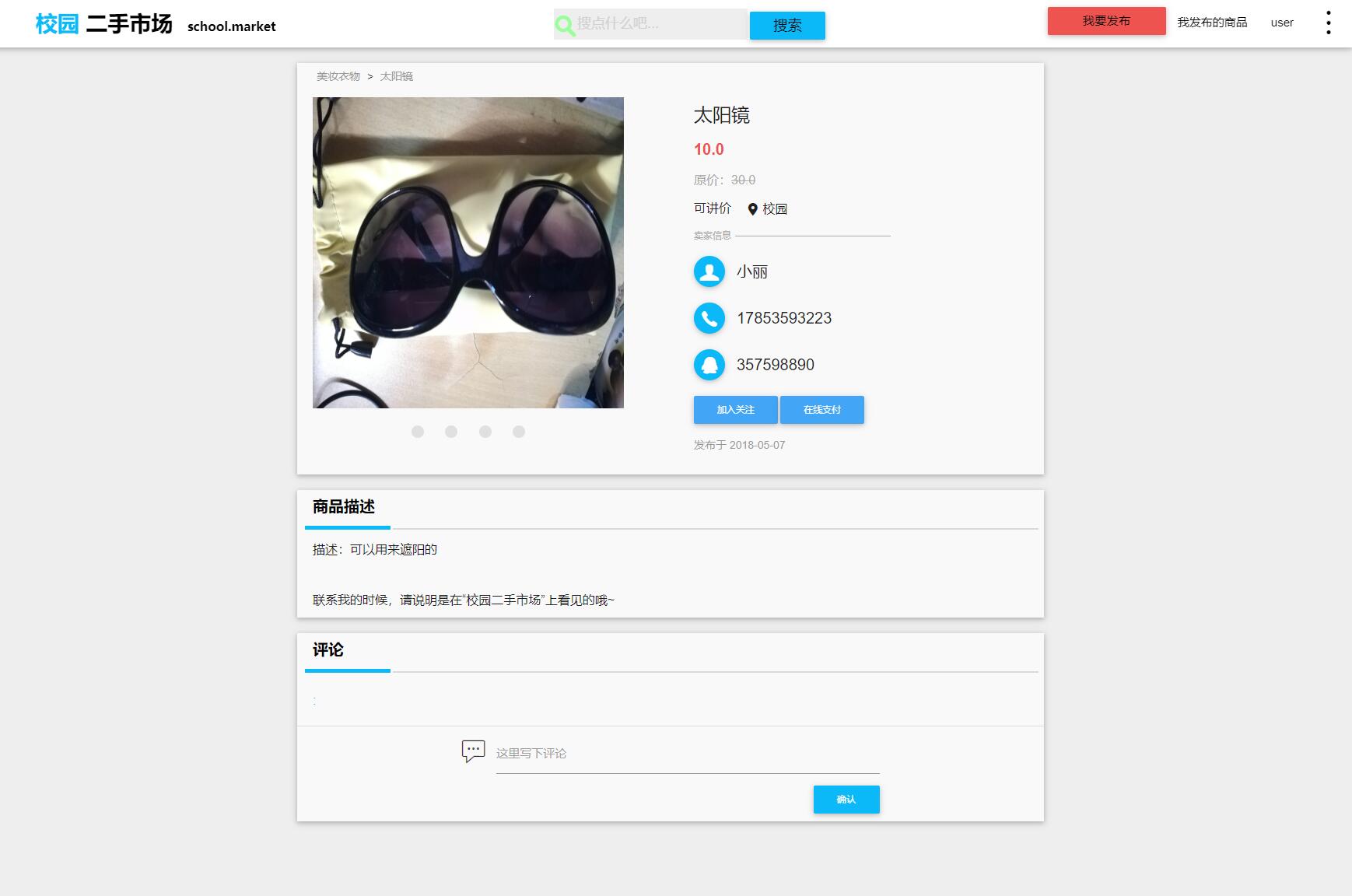Click the seller avatar icon beside 小丽
The width and height of the screenshot is (1352, 896).
coord(709,271)
